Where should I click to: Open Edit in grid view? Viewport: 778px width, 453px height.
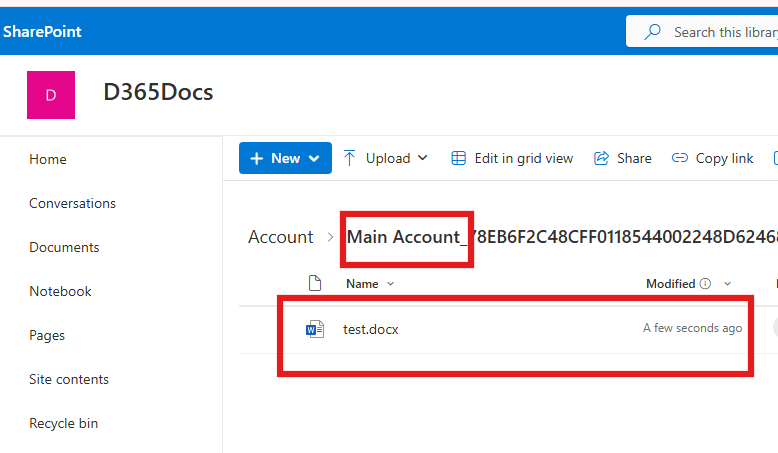click(x=512, y=158)
